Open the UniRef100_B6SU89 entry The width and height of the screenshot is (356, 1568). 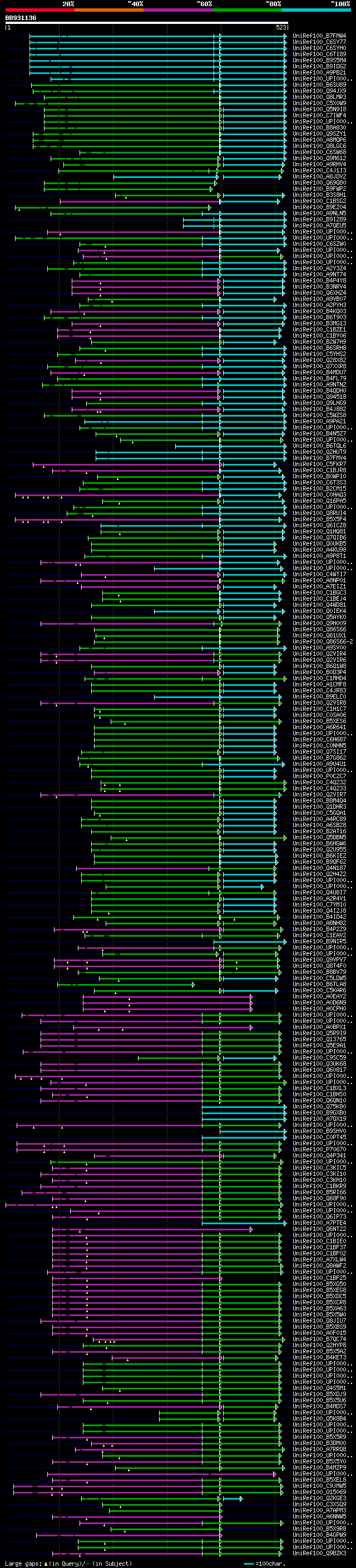pos(319,85)
